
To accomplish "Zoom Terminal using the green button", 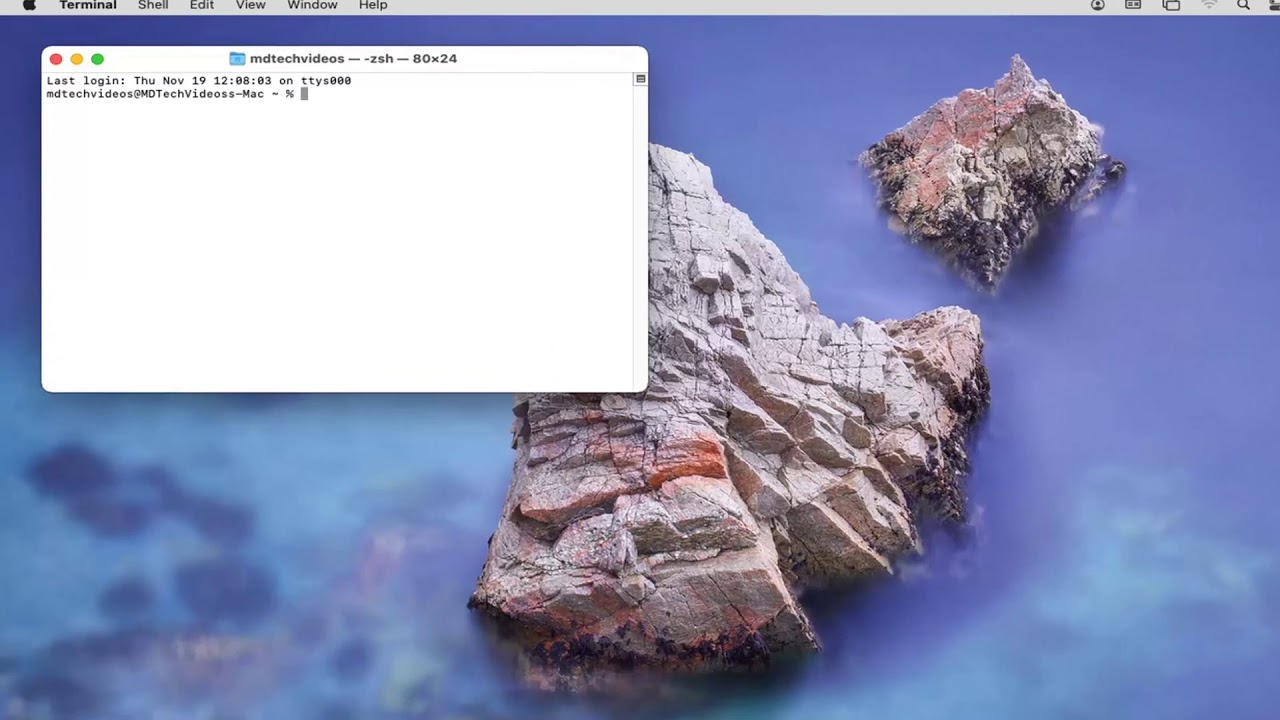I will [x=97, y=59].
